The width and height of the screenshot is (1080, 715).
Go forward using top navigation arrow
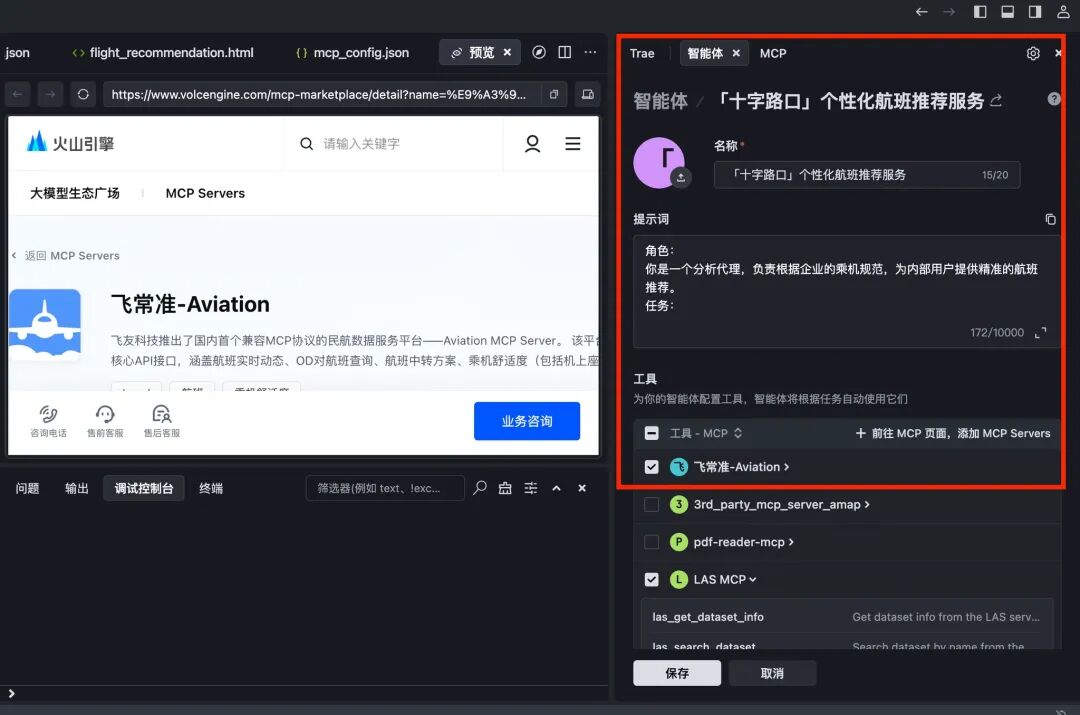click(949, 12)
